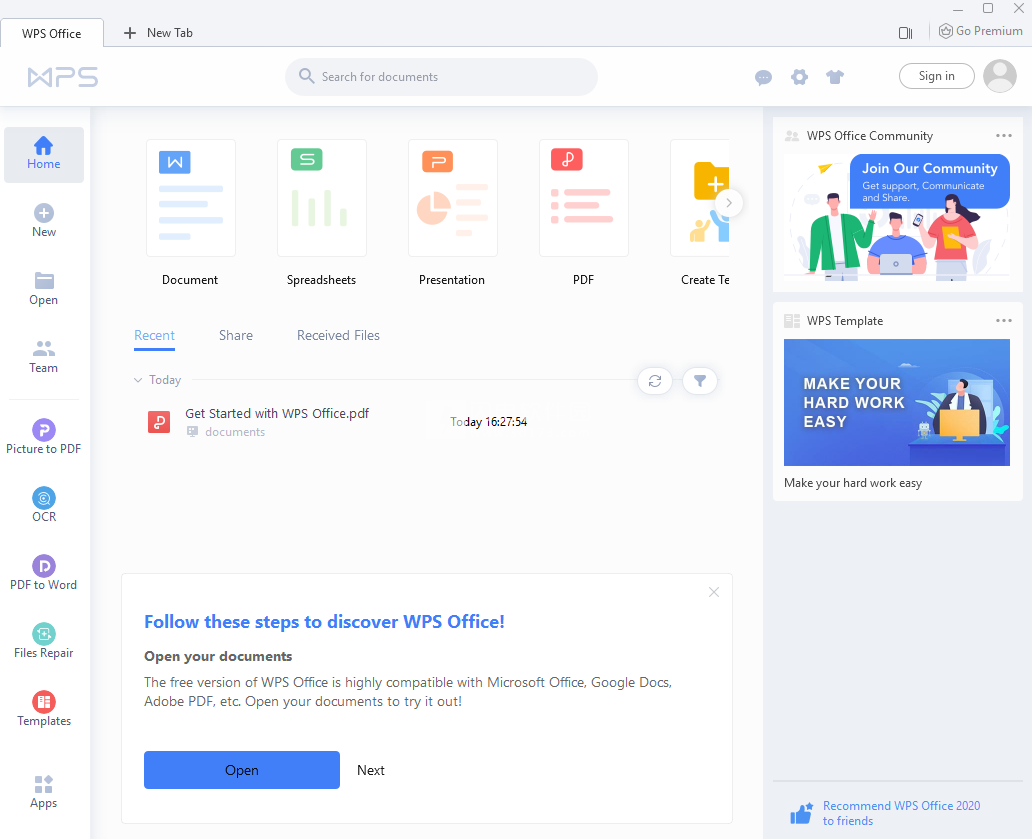Open the user avatar profile

[1000, 76]
